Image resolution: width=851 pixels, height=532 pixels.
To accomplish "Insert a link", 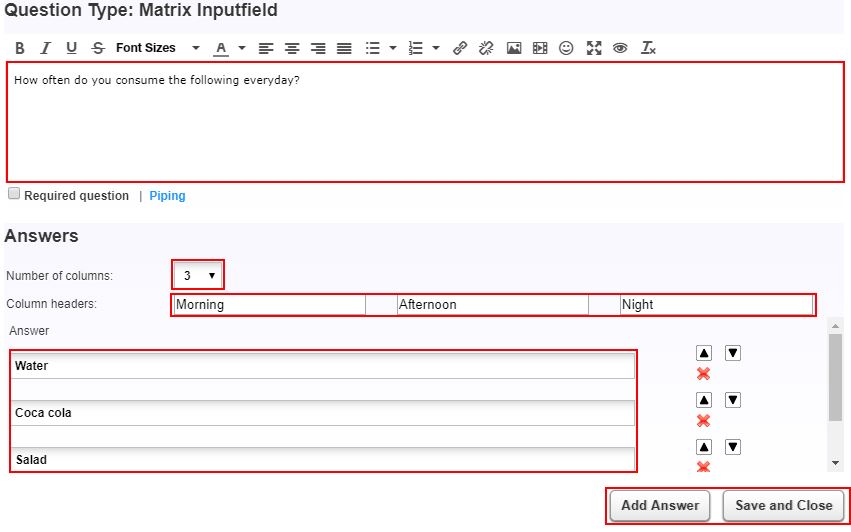I will coord(460,48).
